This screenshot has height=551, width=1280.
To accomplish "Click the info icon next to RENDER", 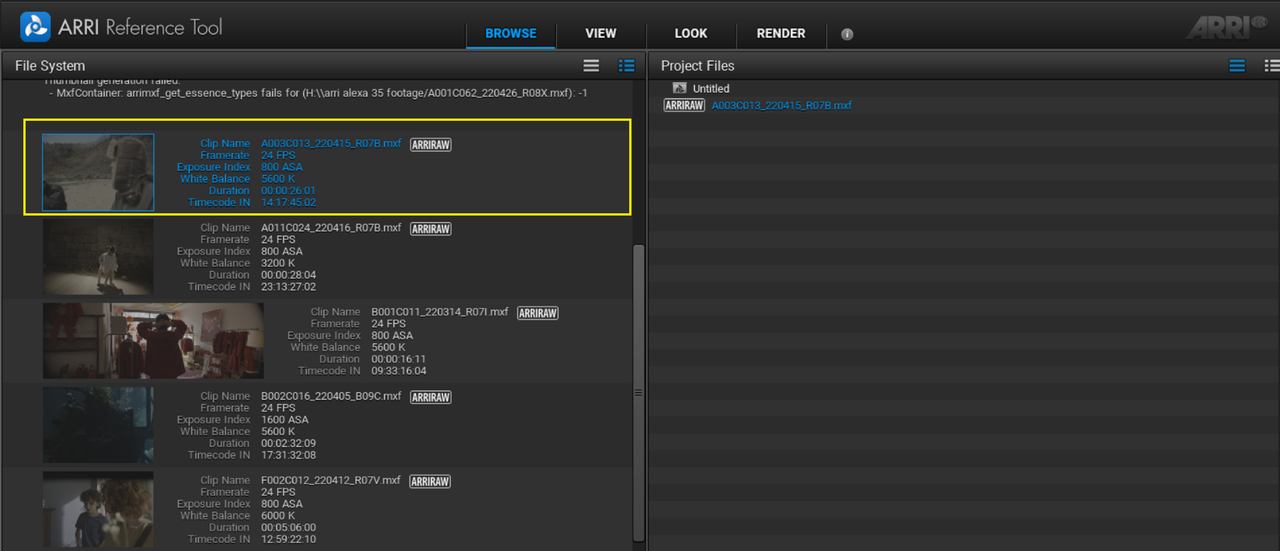I will (847, 34).
